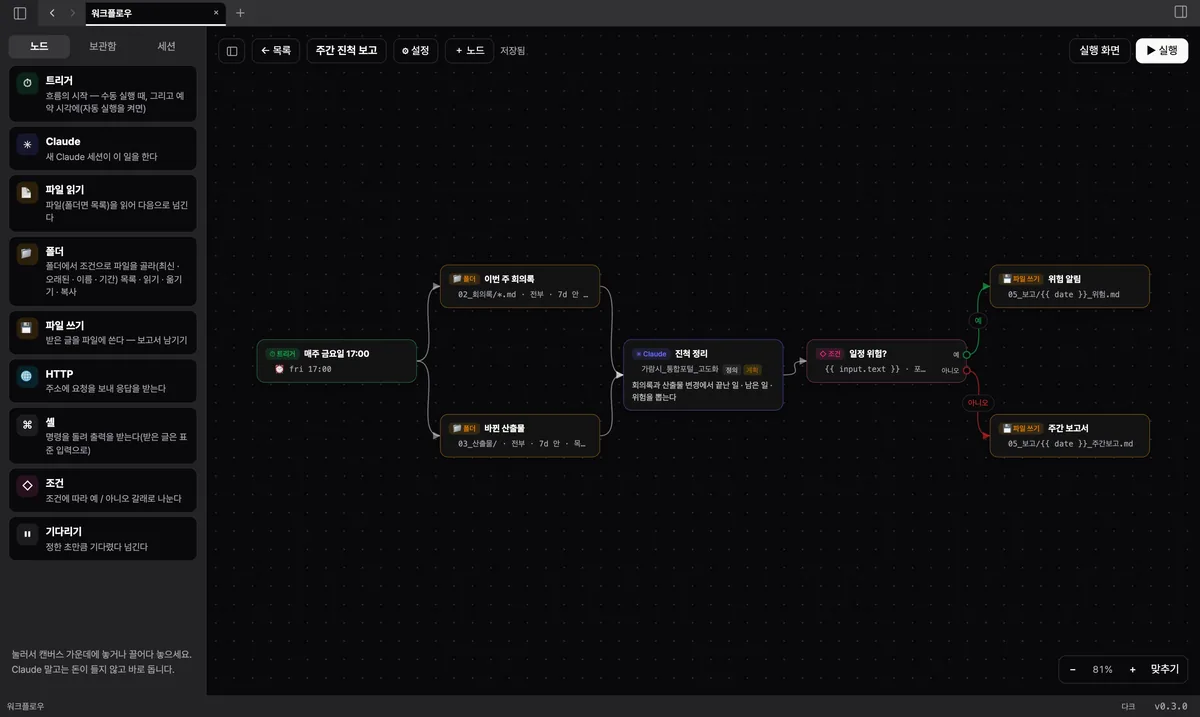
Task: Zoom out with the minus button
Action: [x=1073, y=669]
